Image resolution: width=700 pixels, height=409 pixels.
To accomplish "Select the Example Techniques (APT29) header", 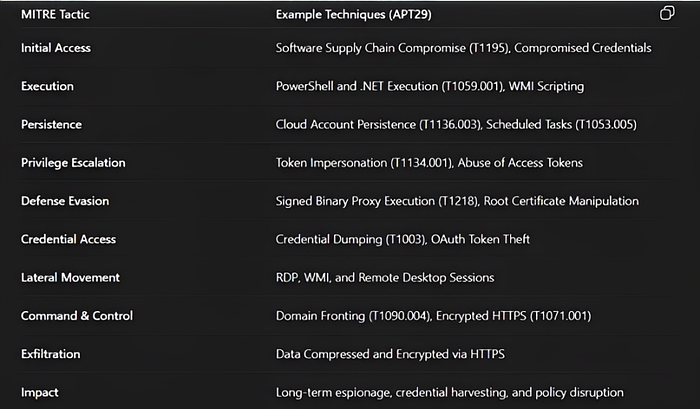I will (354, 14).
